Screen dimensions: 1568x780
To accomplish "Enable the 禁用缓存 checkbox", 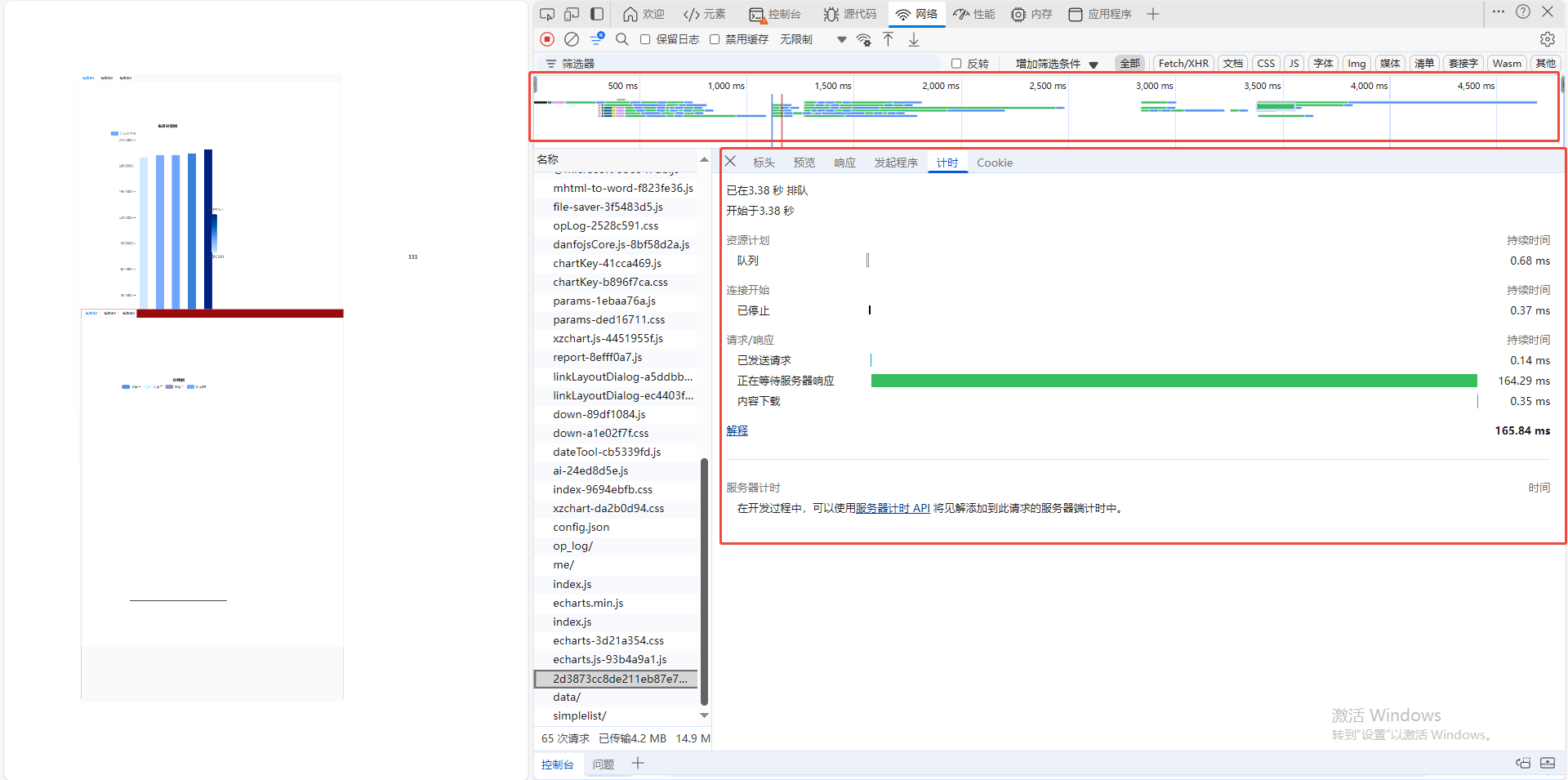I will 715,39.
